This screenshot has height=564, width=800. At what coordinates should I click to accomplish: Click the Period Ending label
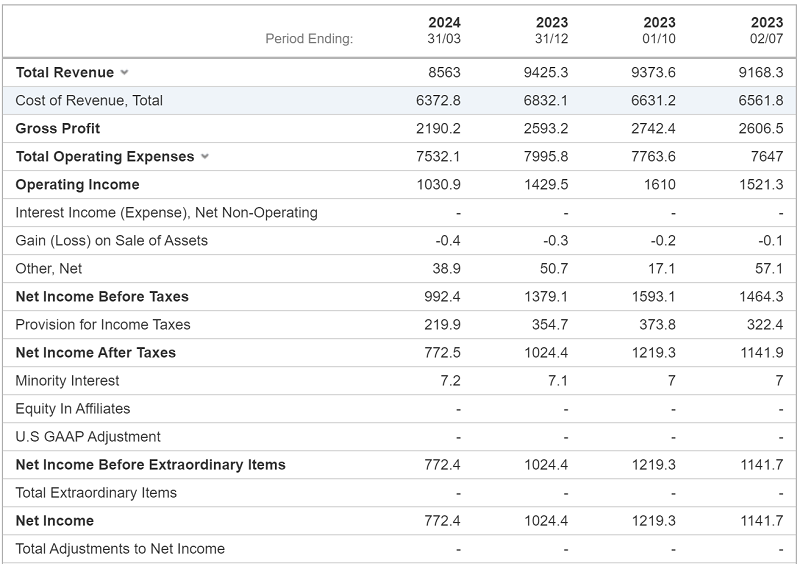[x=309, y=39]
